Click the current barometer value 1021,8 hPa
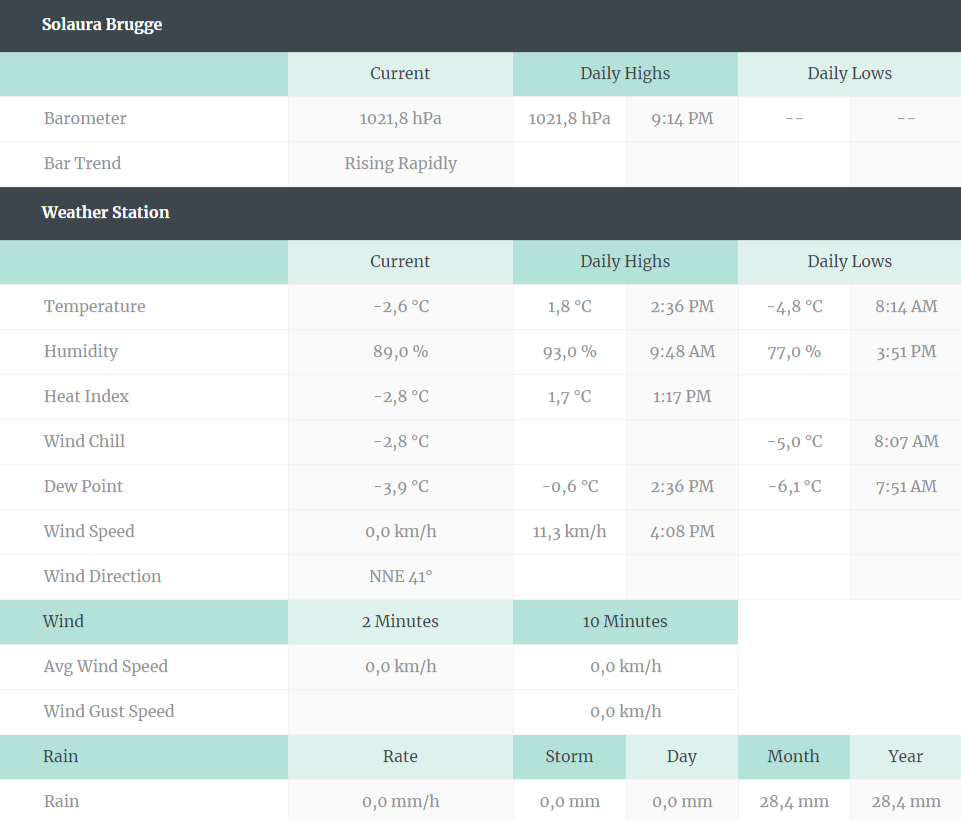This screenshot has width=961, height=820. 400,118
